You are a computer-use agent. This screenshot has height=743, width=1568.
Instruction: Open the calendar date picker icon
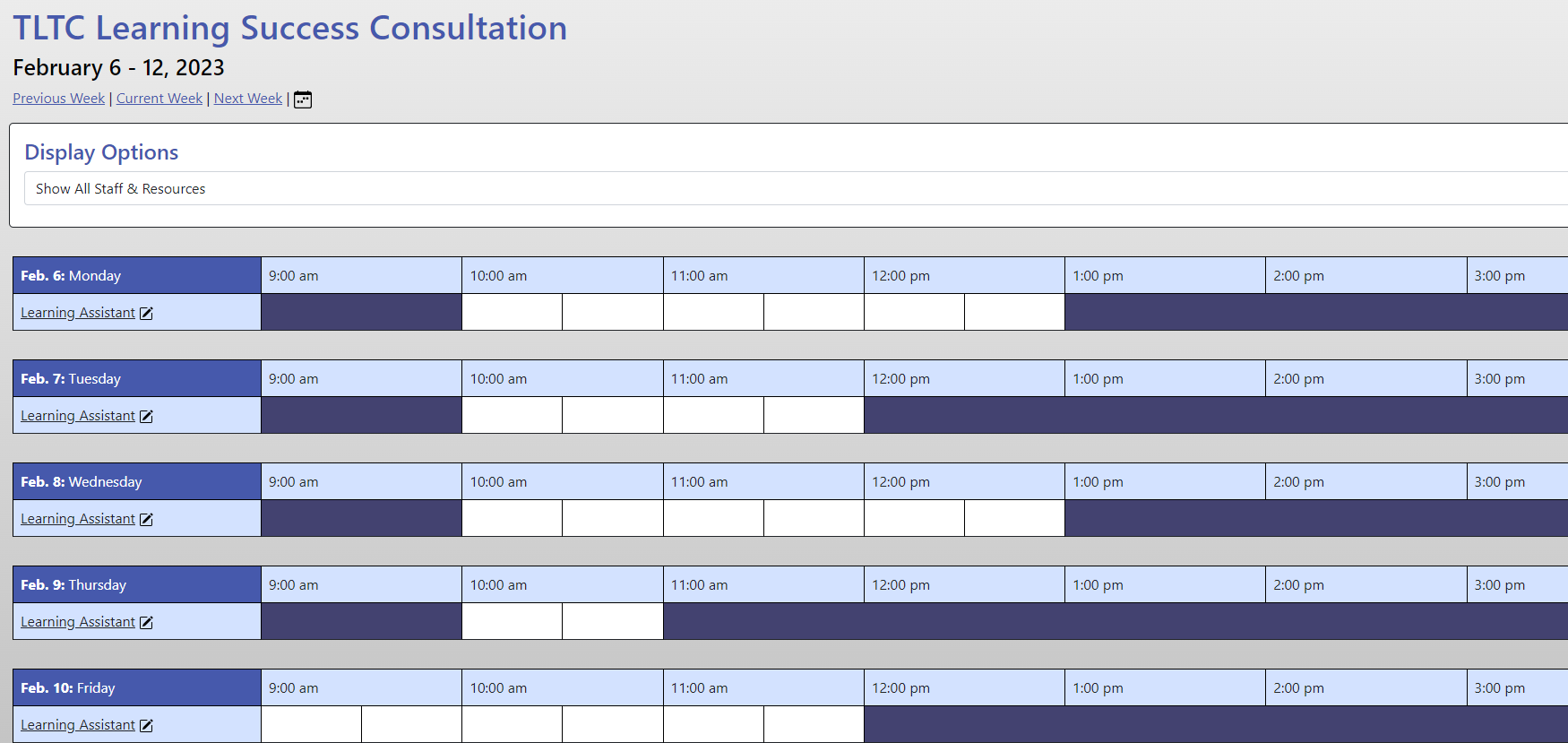pos(303,99)
